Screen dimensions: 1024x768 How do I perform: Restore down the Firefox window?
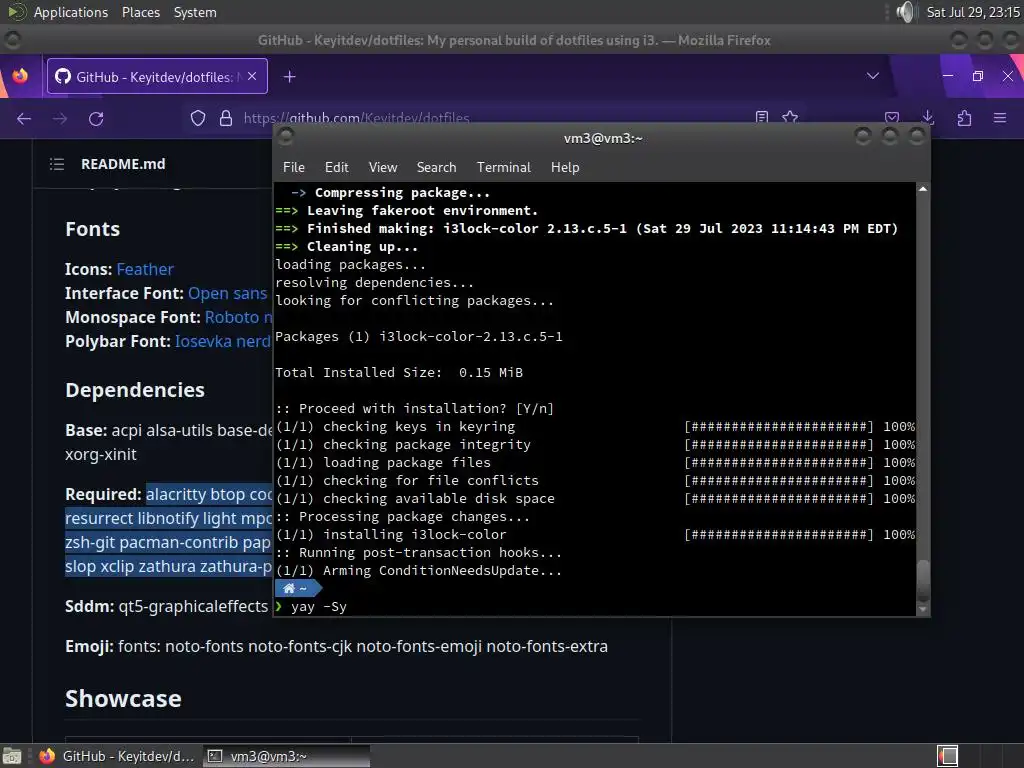point(978,76)
